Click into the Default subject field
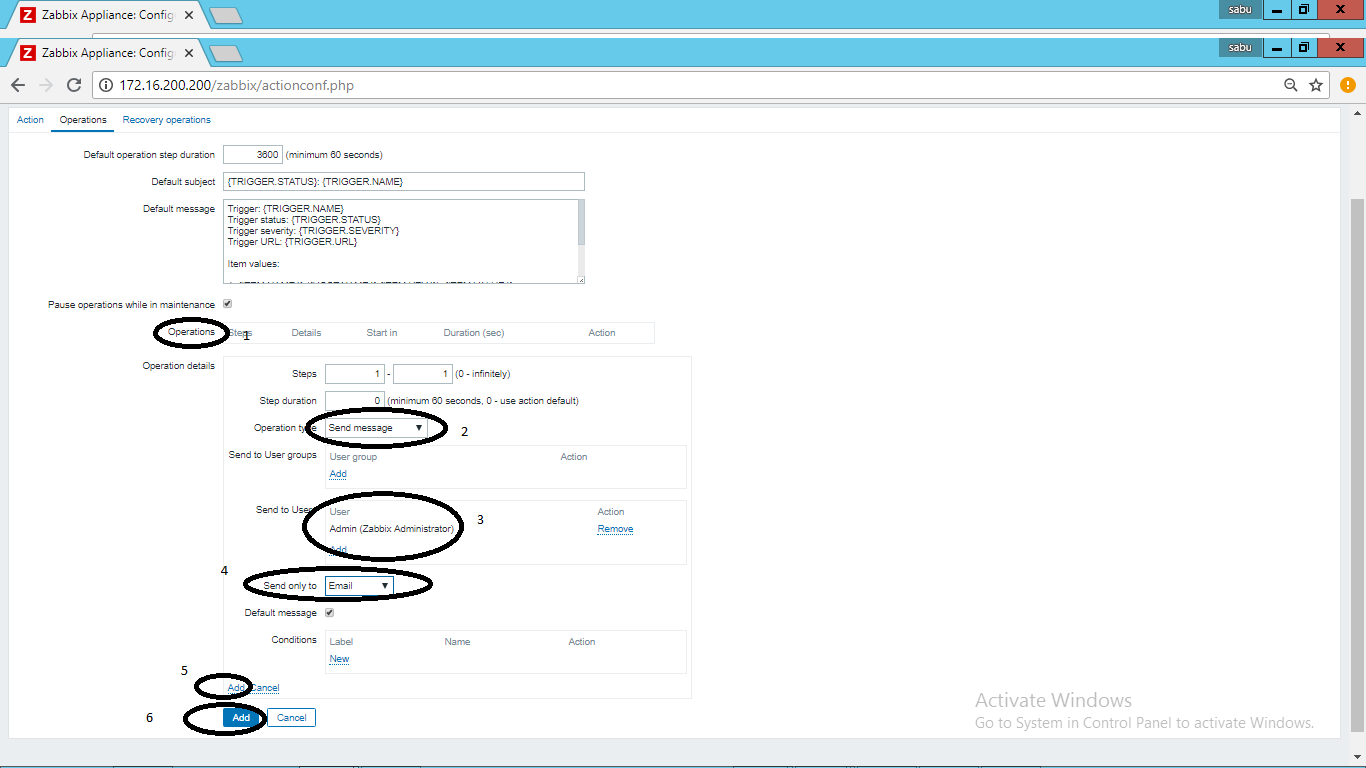The width and height of the screenshot is (1366, 768). (404, 182)
